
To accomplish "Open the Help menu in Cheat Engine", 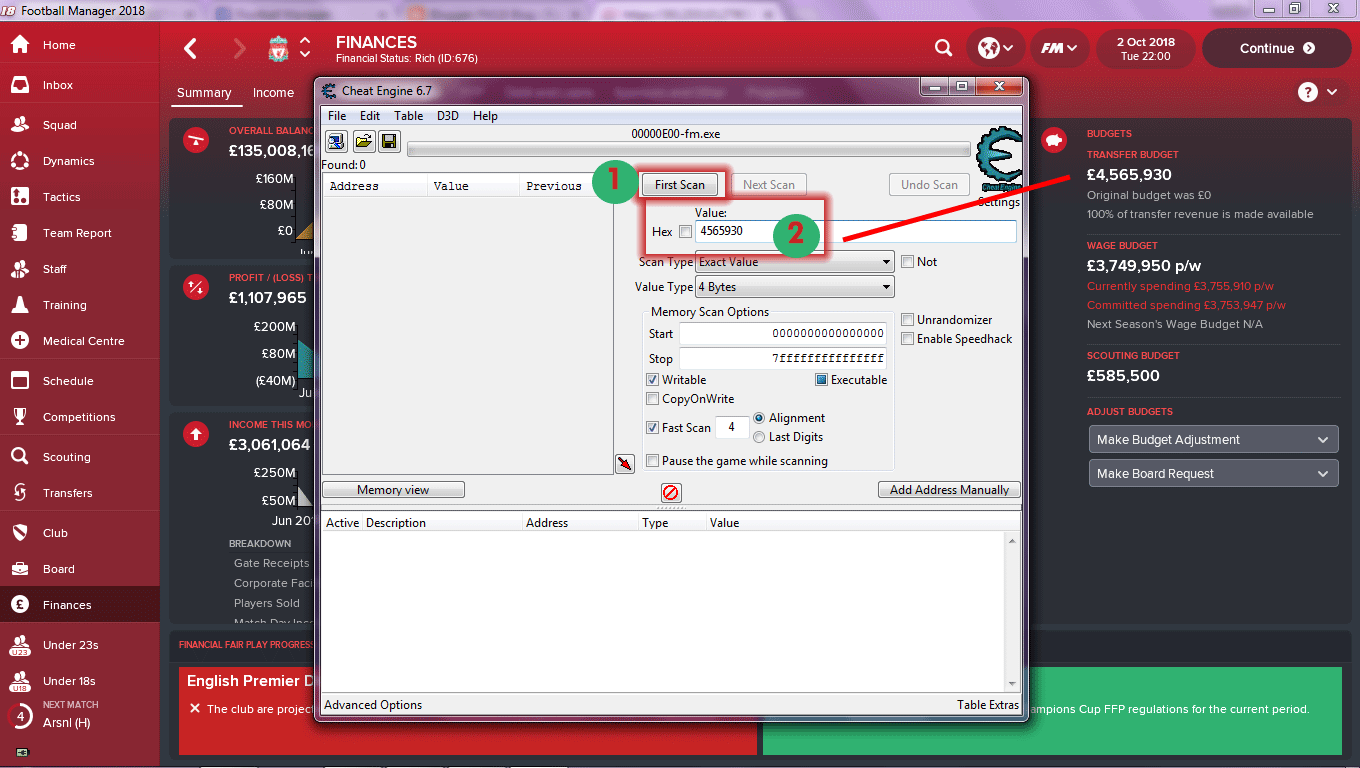I will [x=485, y=116].
